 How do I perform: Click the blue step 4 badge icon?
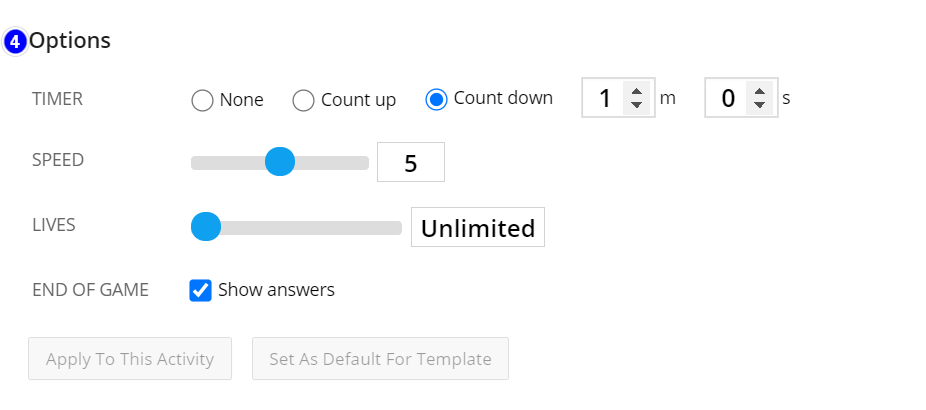15,43
